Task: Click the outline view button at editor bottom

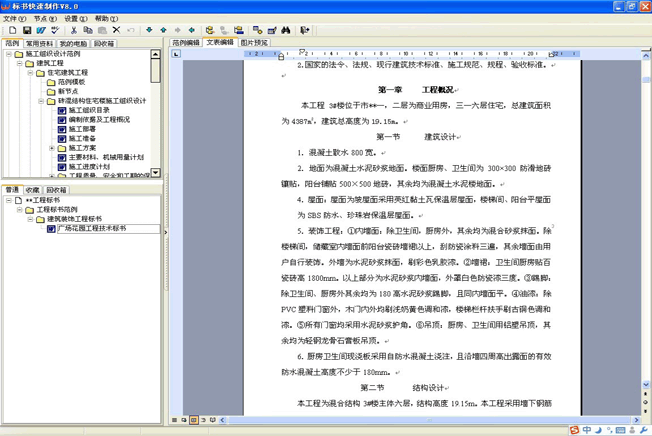Action: (203, 420)
